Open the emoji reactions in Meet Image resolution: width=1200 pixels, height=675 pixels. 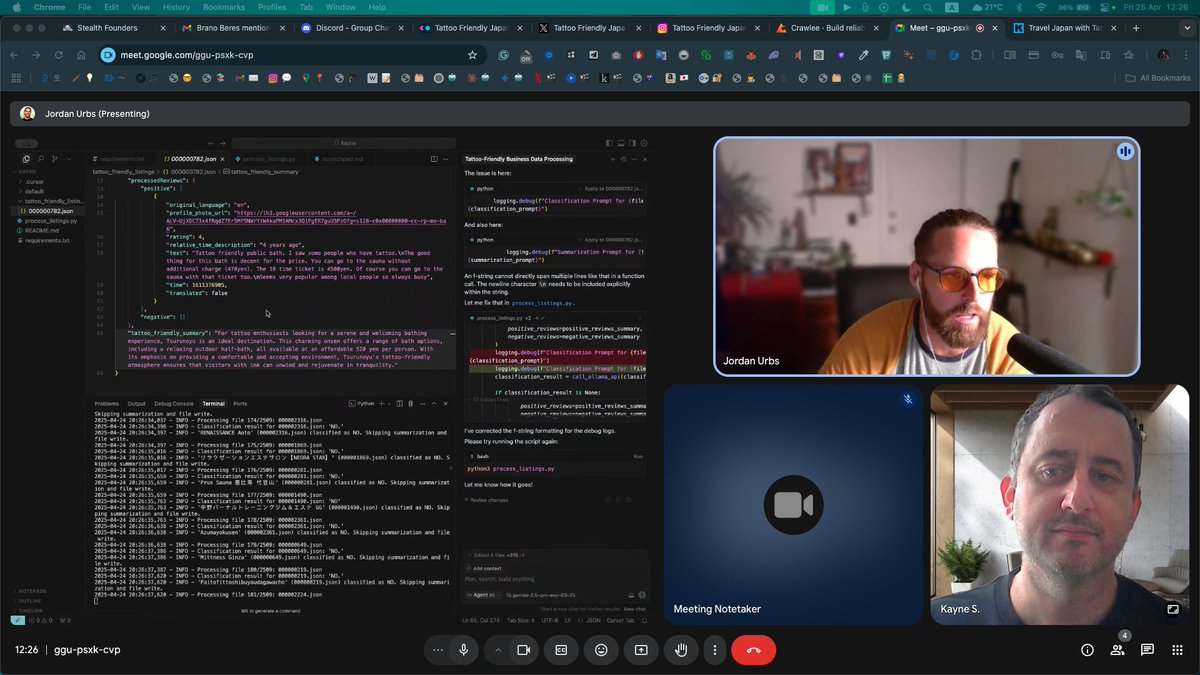(x=601, y=650)
